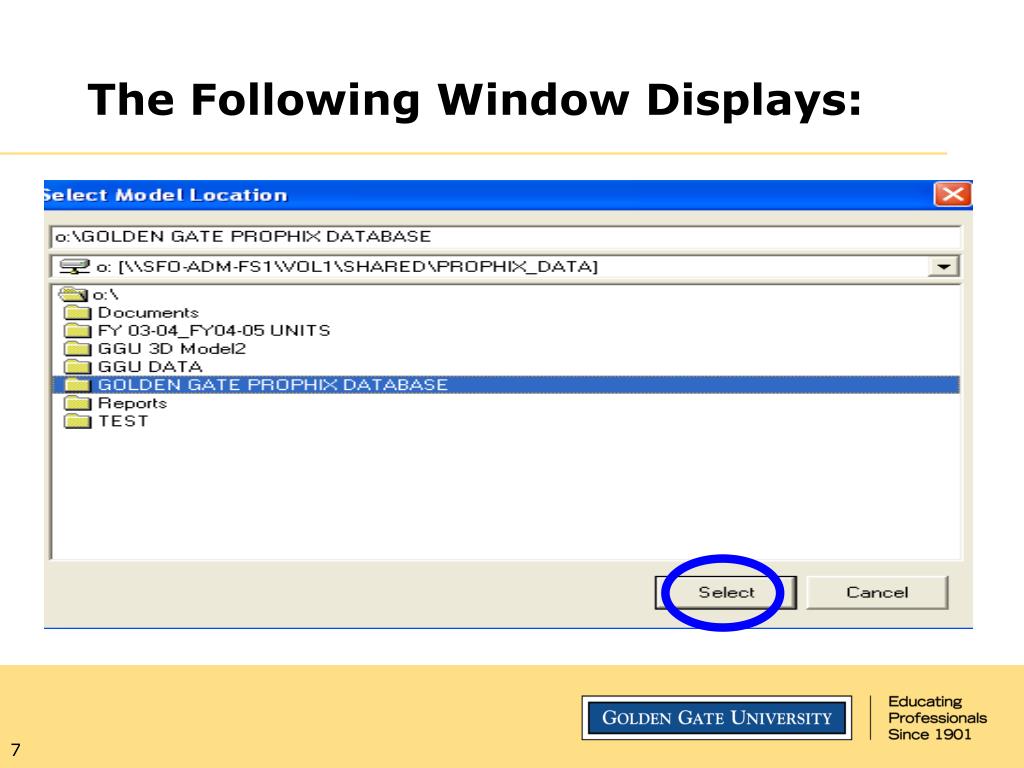Select the GGU DATA folder name
Screen dimensions: 1024x768
(x=150, y=366)
